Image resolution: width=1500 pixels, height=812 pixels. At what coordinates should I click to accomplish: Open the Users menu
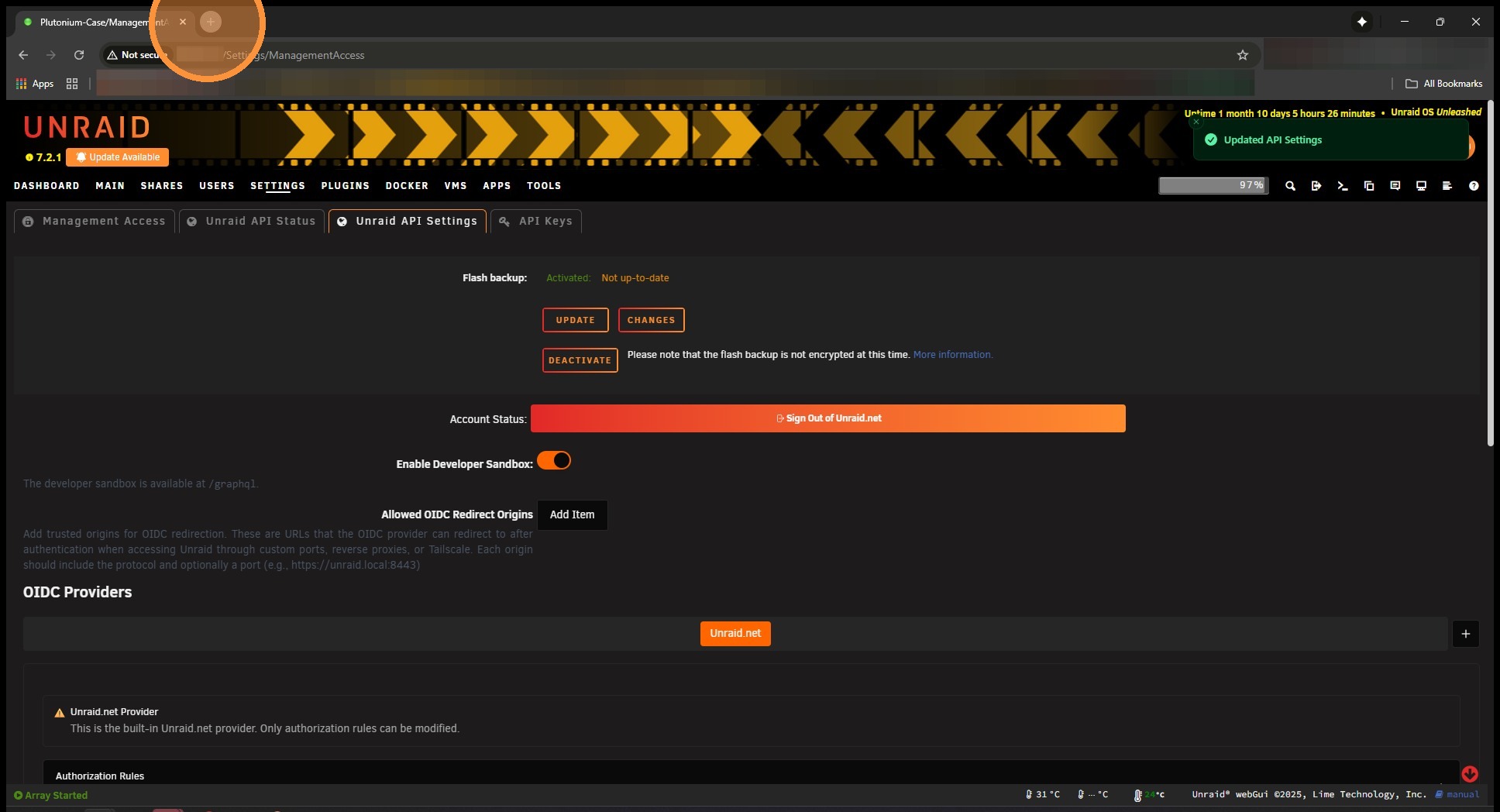(217, 186)
